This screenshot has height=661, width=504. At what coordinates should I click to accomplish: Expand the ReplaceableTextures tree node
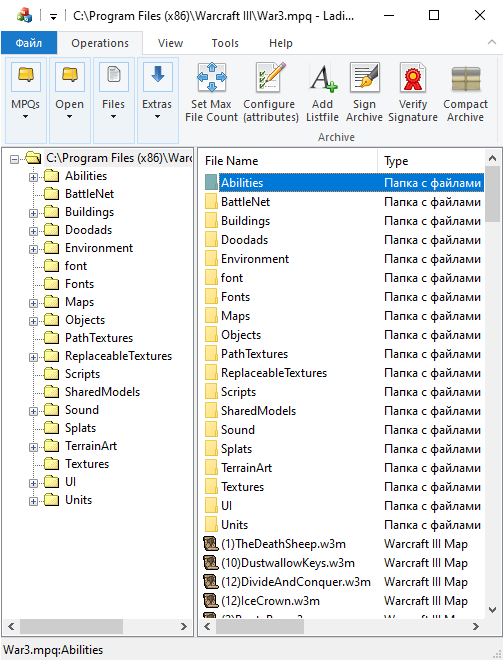point(33,357)
